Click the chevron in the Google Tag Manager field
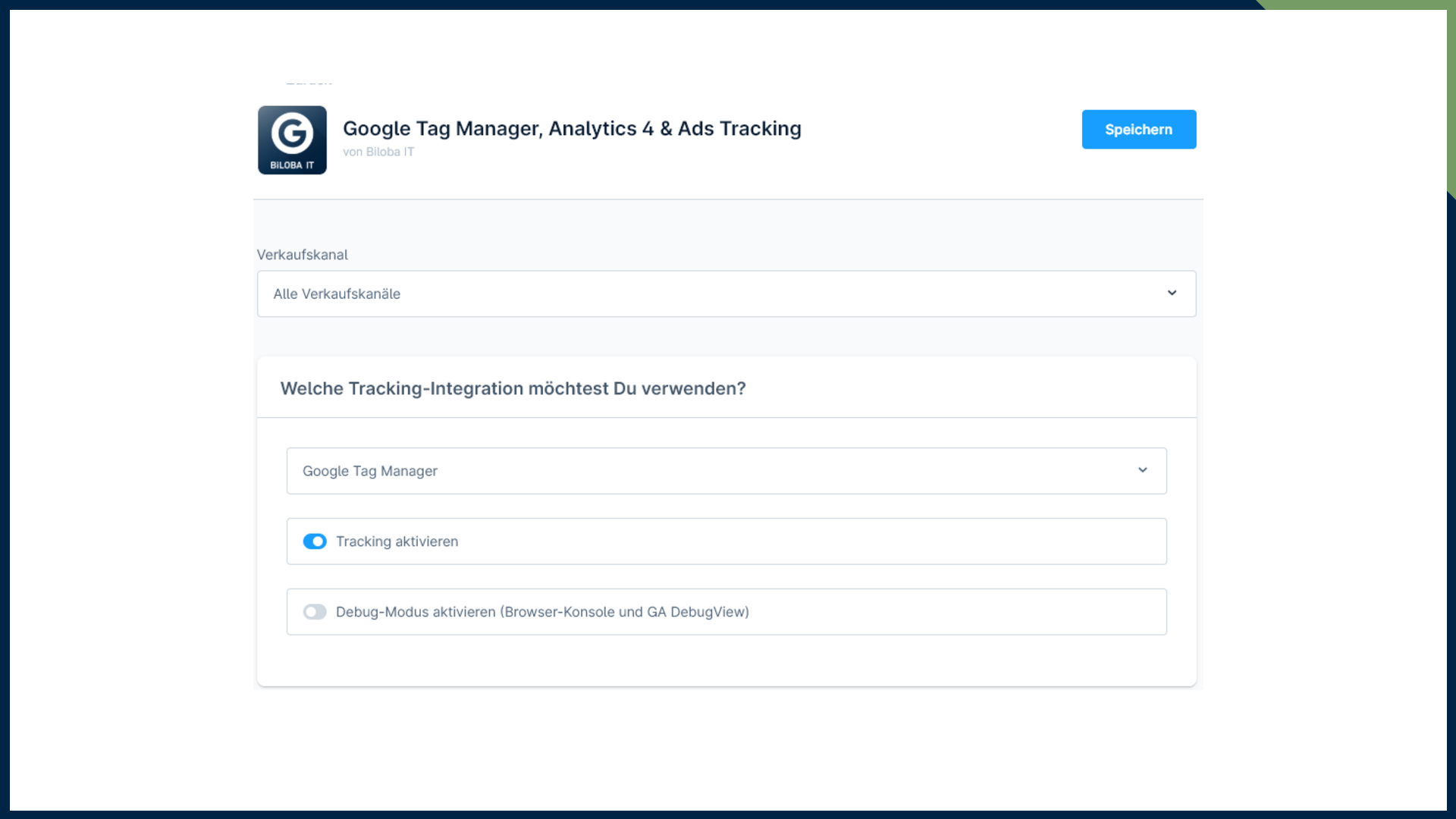The width and height of the screenshot is (1456, 819). (x=1143, y=470)
